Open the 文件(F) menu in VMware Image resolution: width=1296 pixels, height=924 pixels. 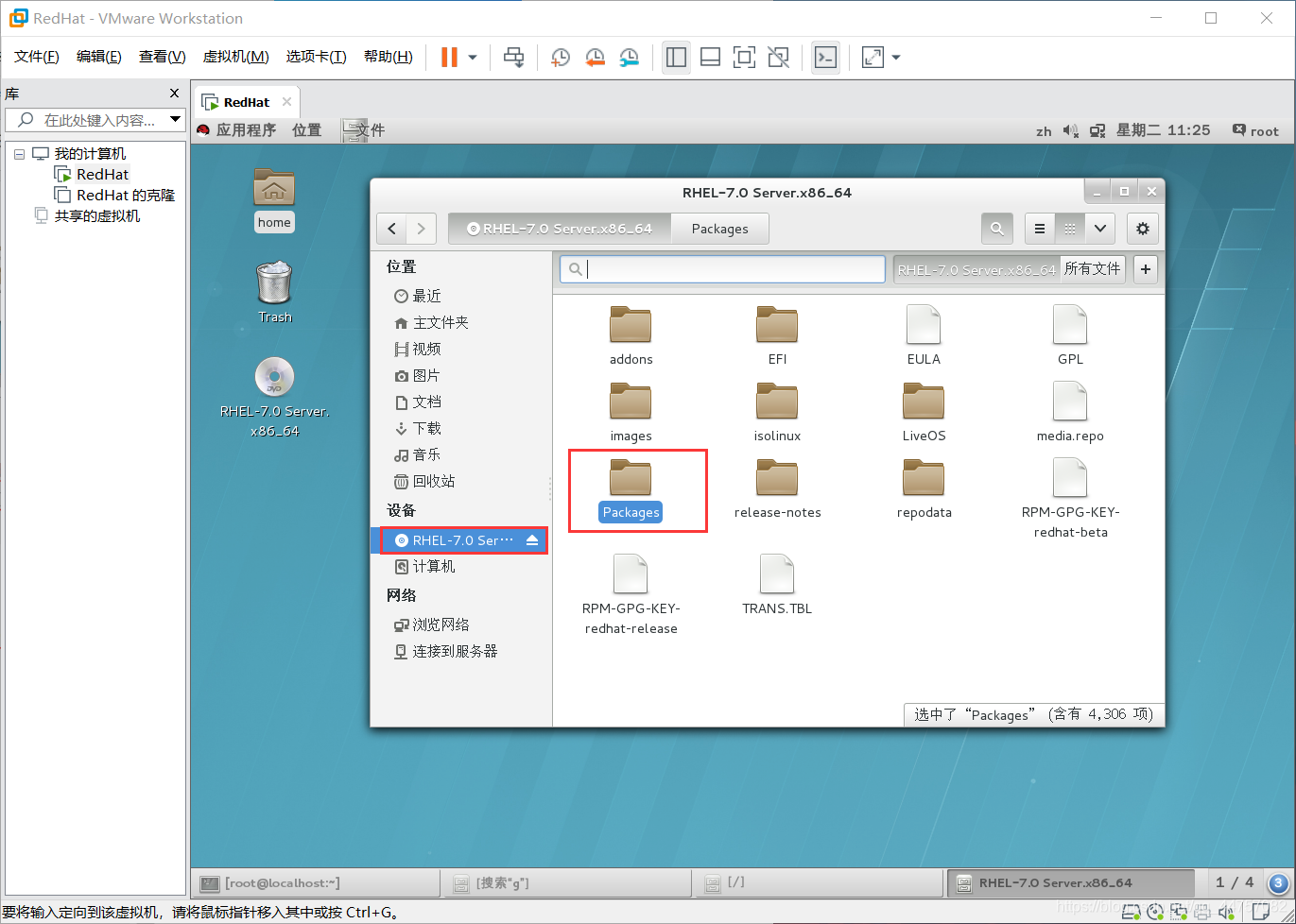[37, 57]
